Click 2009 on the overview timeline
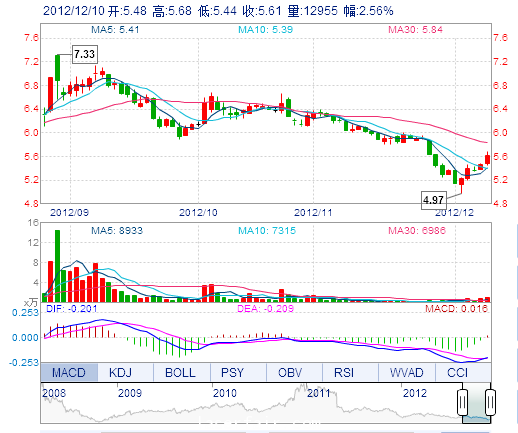This screenshot has height=433, width=518. click(x=130, y=393)
